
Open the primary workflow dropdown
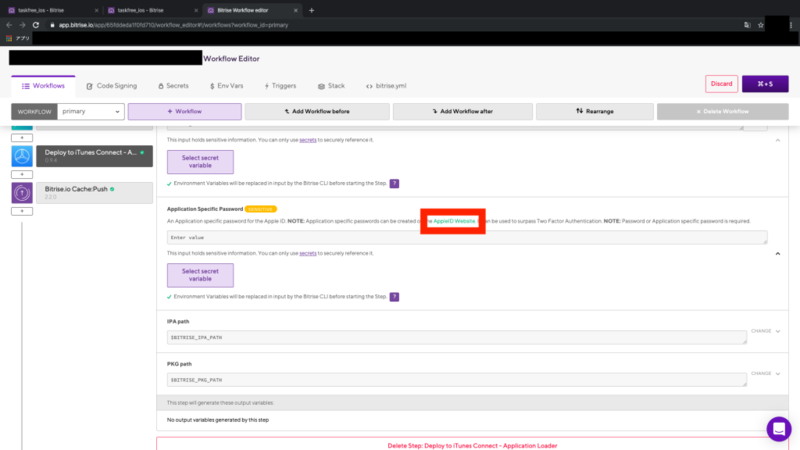pos(91,111)
